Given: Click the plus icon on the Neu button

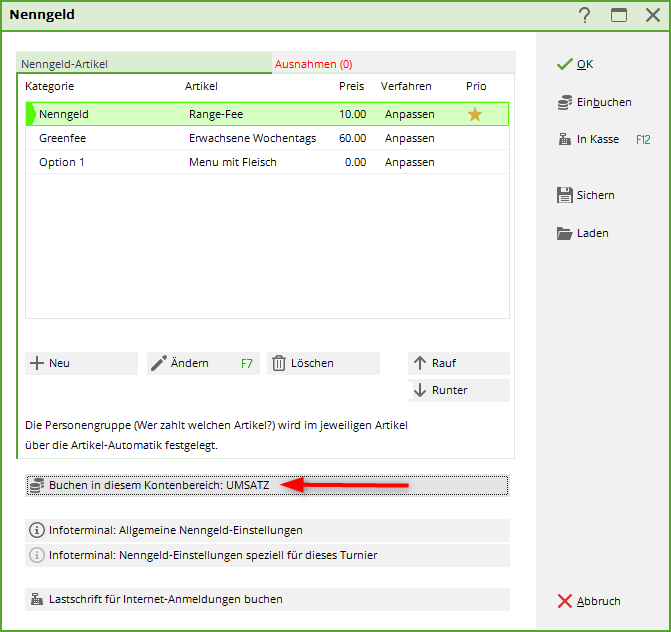Looking at the screenshot, I should (37, 363).
